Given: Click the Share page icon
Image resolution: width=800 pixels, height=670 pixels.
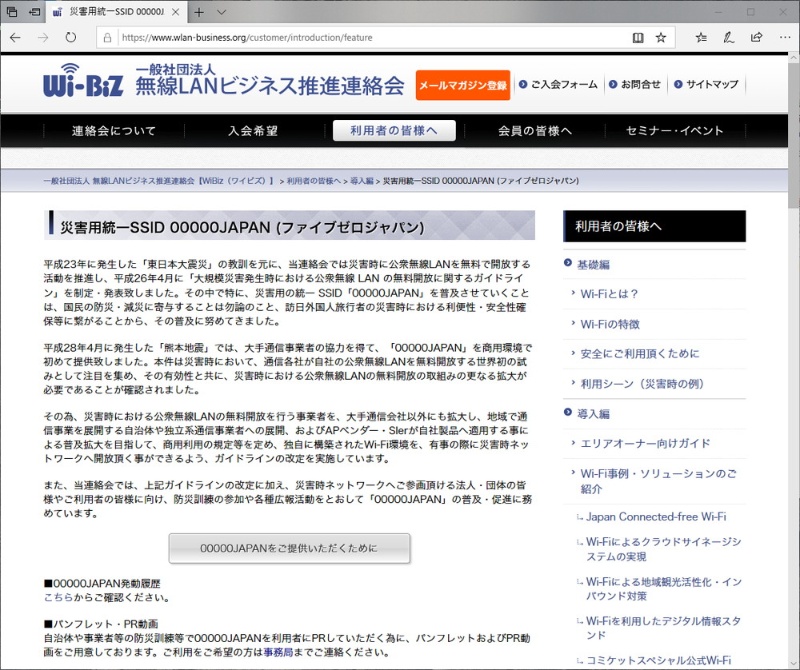Looking at the screenshot, I should pos(756,37).
